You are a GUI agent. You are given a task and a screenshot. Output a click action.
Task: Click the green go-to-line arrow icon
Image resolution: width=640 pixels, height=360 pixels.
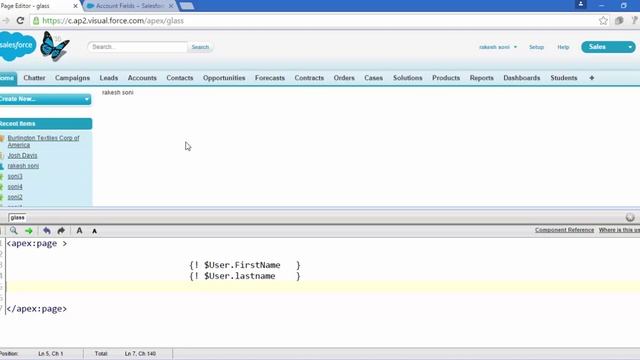[x=29, y=231]
